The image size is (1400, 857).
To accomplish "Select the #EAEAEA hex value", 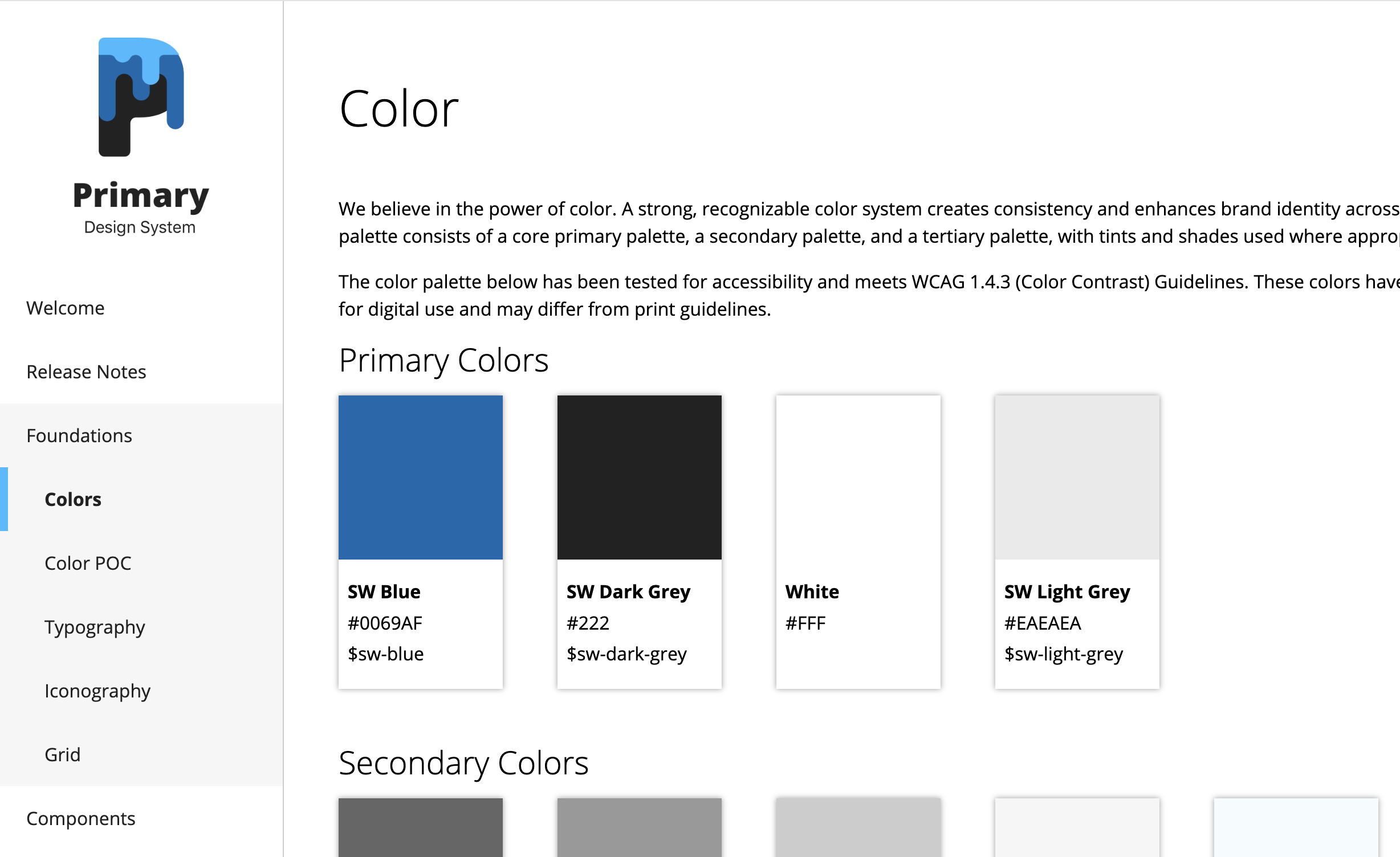I will (1043, 623).
